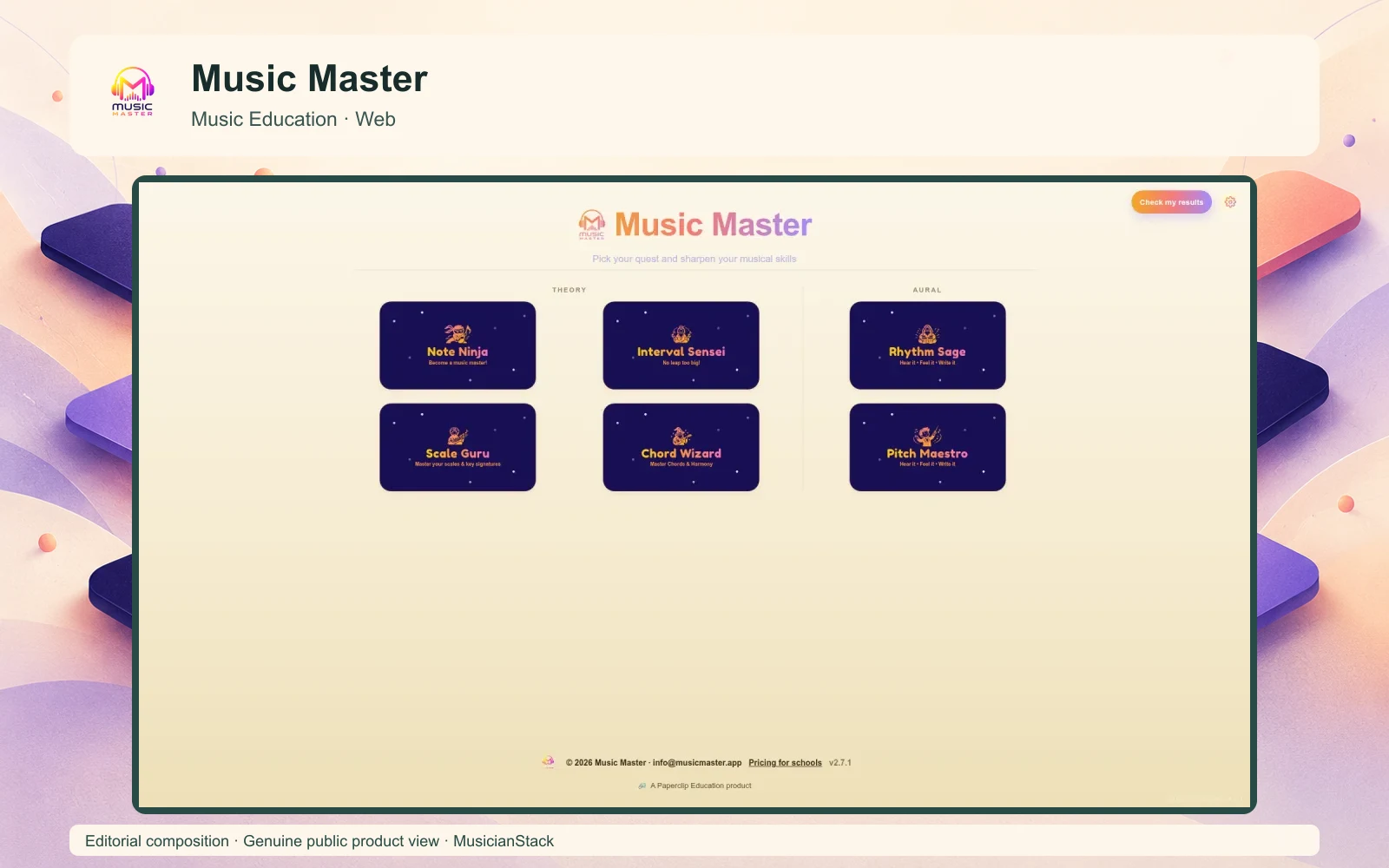Click the Music Master headphone logo in the page header
Viewport: 1389px width, 868px height.
coord(592,225)
